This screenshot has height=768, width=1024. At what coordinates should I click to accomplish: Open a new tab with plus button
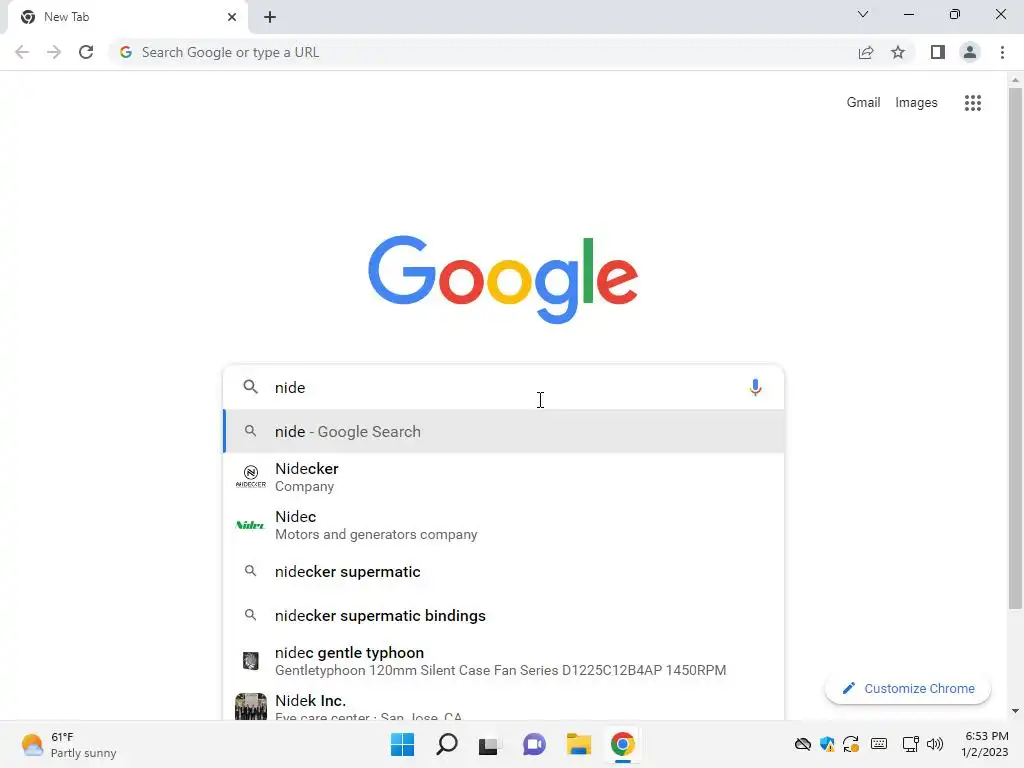click(270, 17)
